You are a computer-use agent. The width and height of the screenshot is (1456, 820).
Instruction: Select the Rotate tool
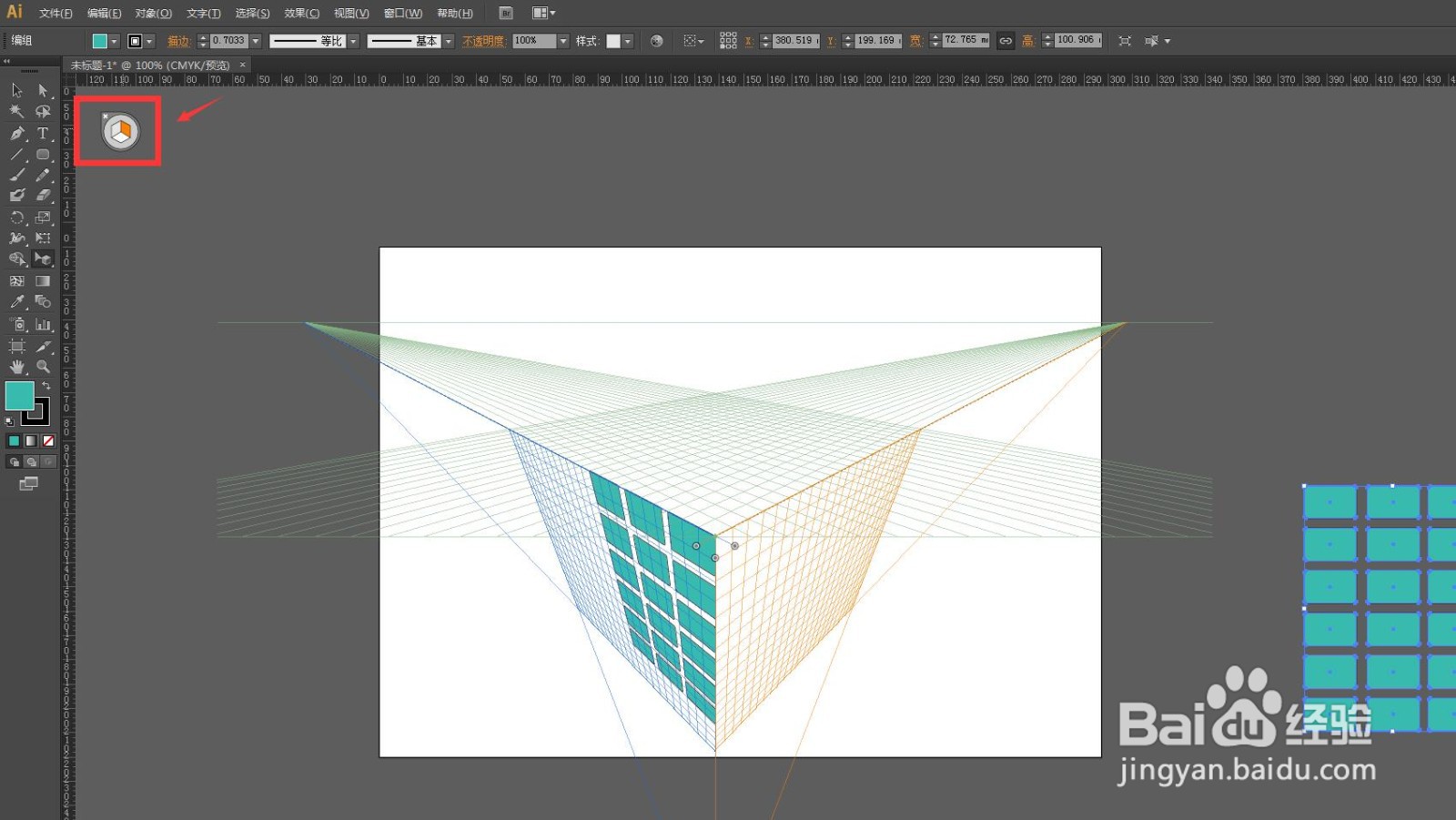coord(16,218)
